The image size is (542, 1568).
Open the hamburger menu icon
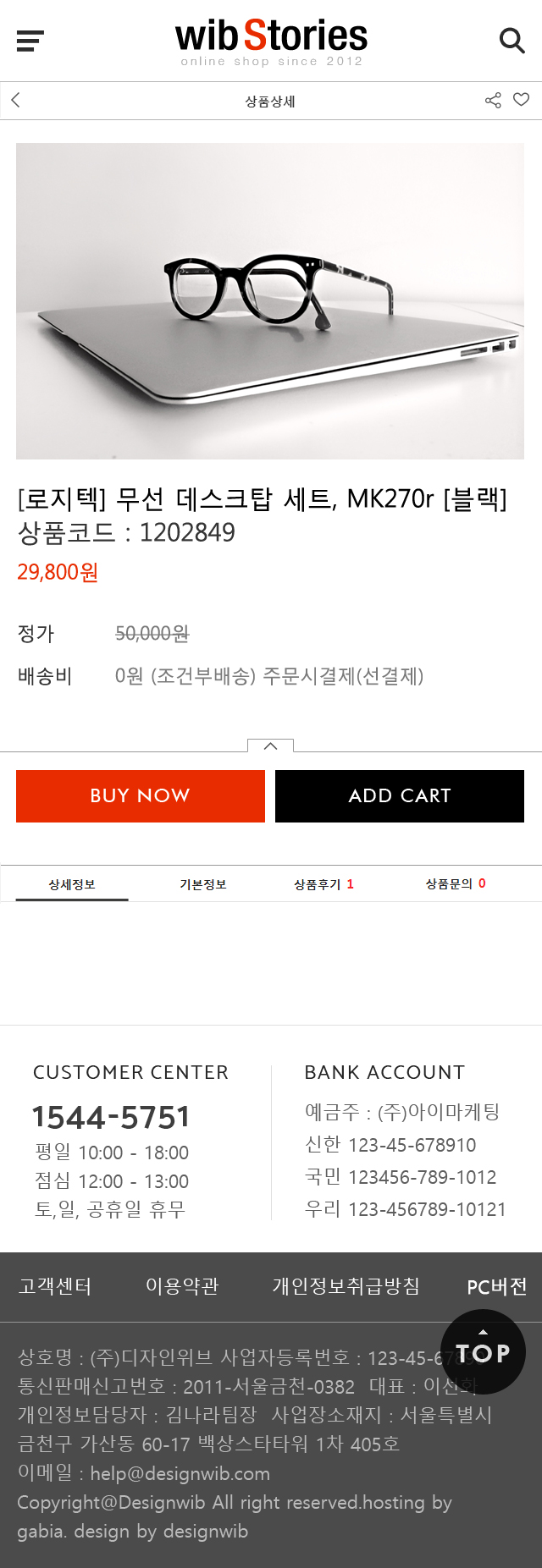pyautogui.click(x=30, y=41)
